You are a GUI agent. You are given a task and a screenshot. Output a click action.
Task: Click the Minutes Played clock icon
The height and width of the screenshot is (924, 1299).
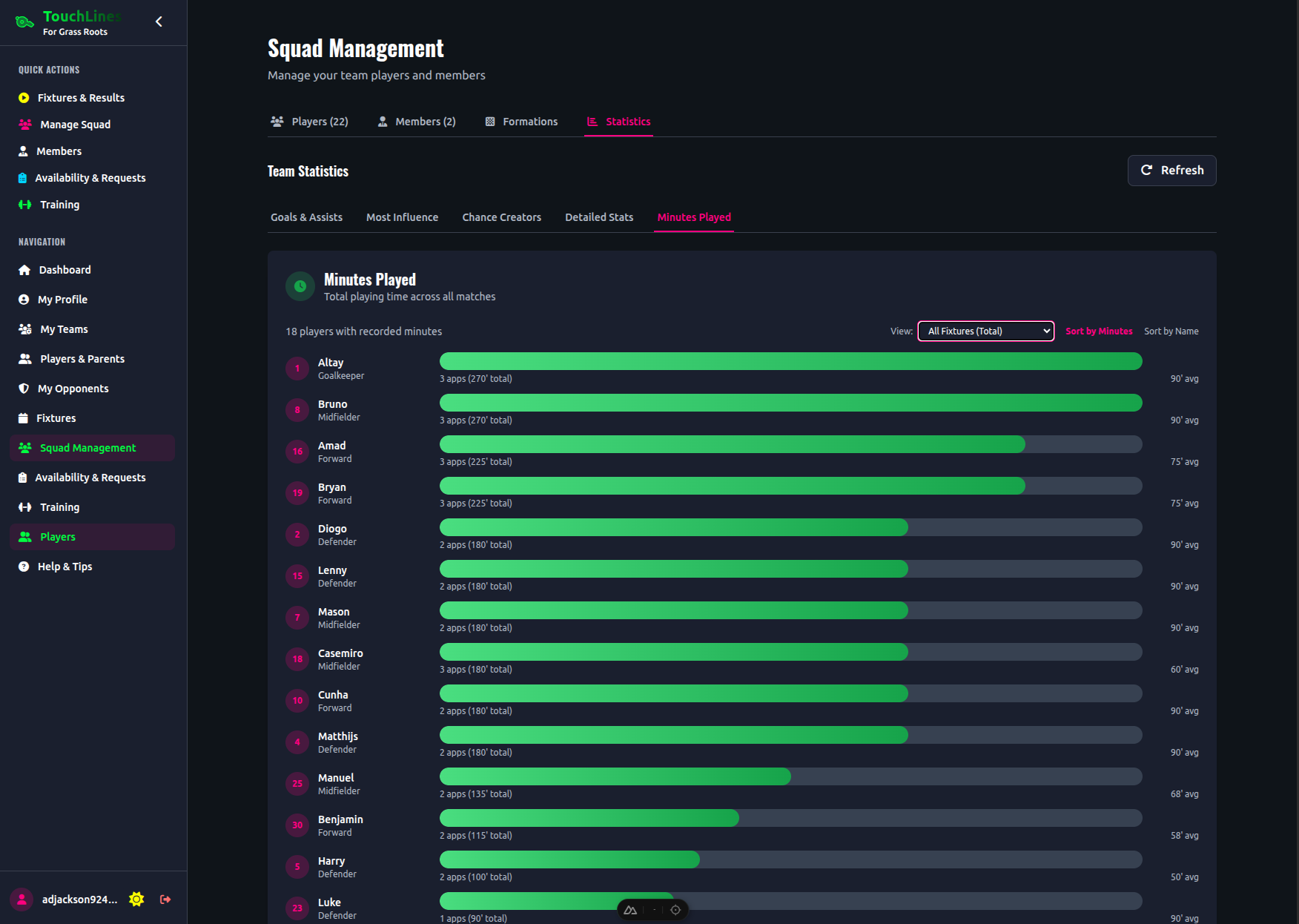300,286
